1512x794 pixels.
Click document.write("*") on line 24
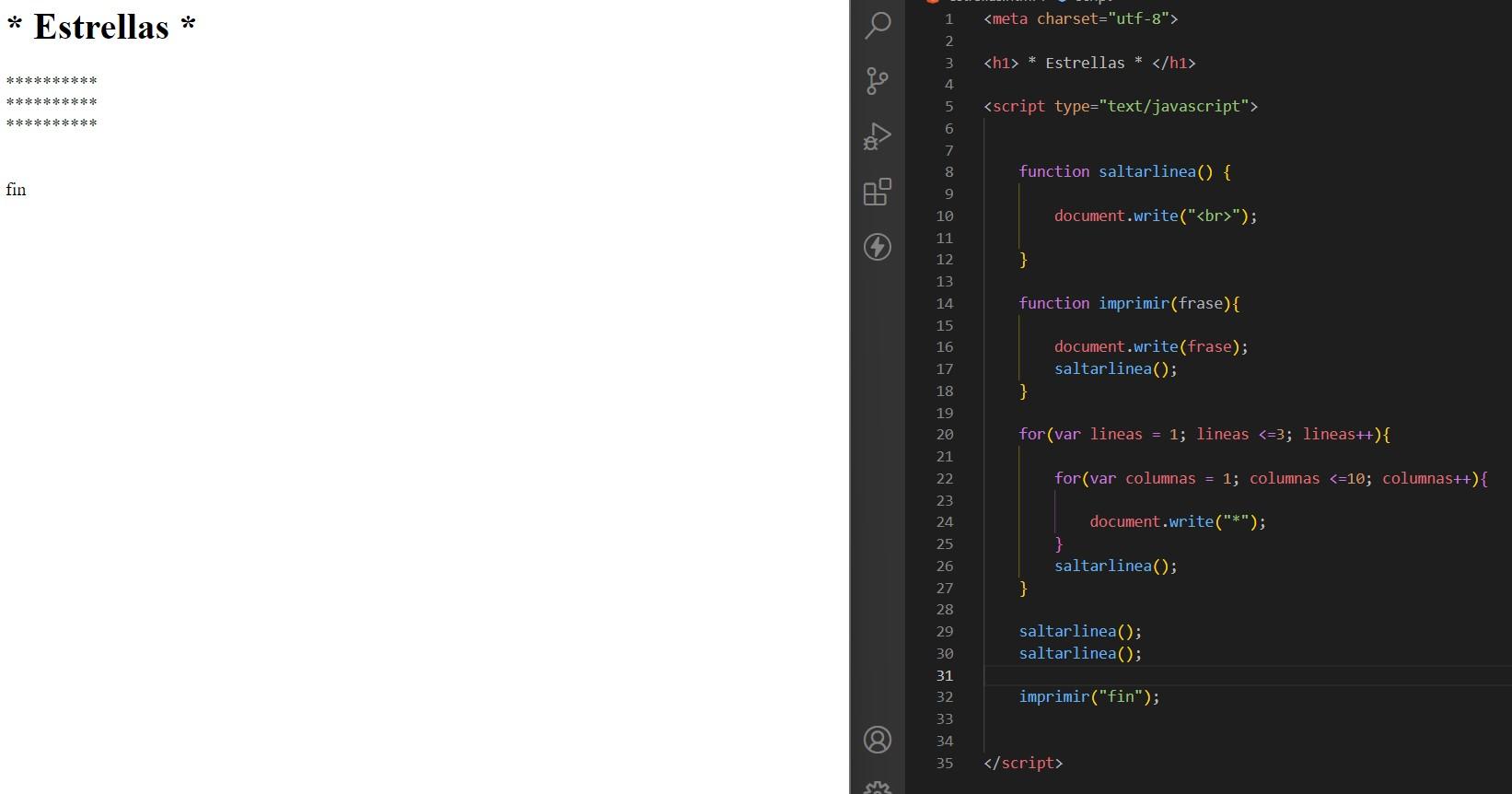[x=1178, y=521]
